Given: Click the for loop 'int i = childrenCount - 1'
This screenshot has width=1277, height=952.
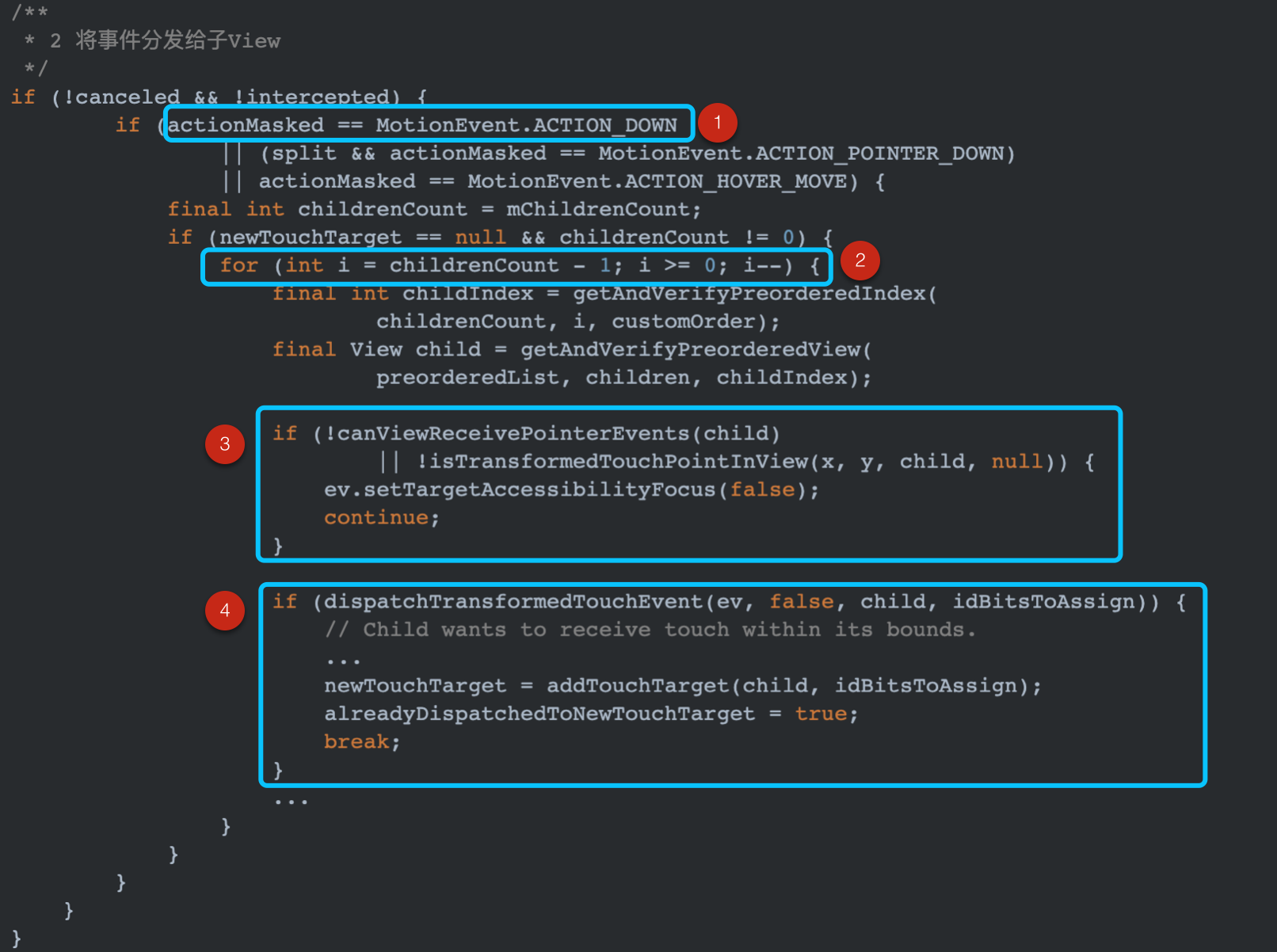Looking at the screenshot, I should [448, 265].
